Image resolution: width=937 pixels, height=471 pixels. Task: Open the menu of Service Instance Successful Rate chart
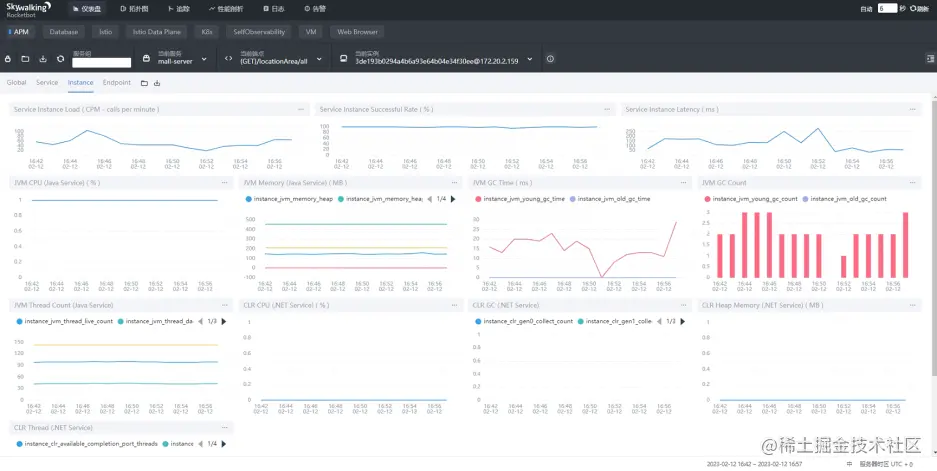coord(607,109)
